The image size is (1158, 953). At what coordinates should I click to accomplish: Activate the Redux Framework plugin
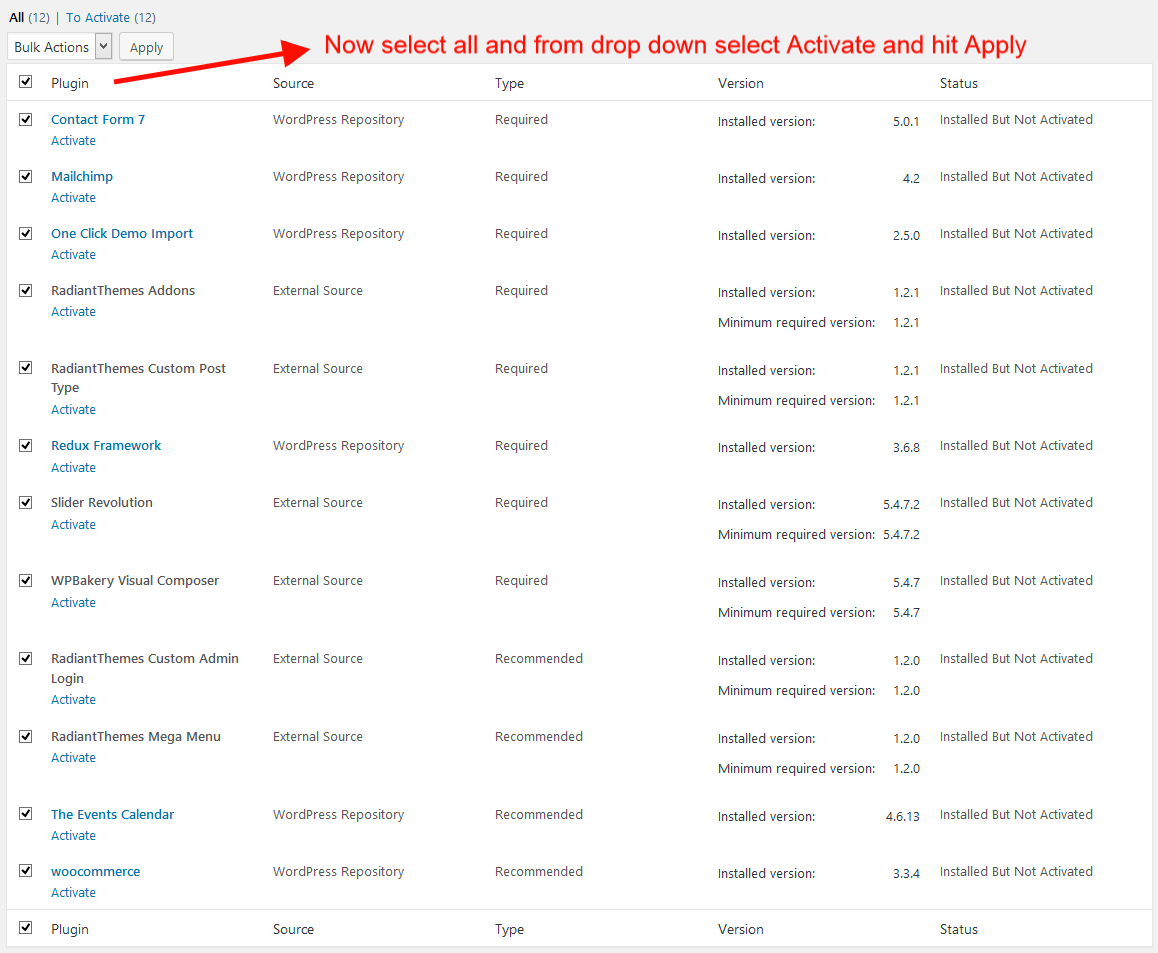tap(73, 468)
